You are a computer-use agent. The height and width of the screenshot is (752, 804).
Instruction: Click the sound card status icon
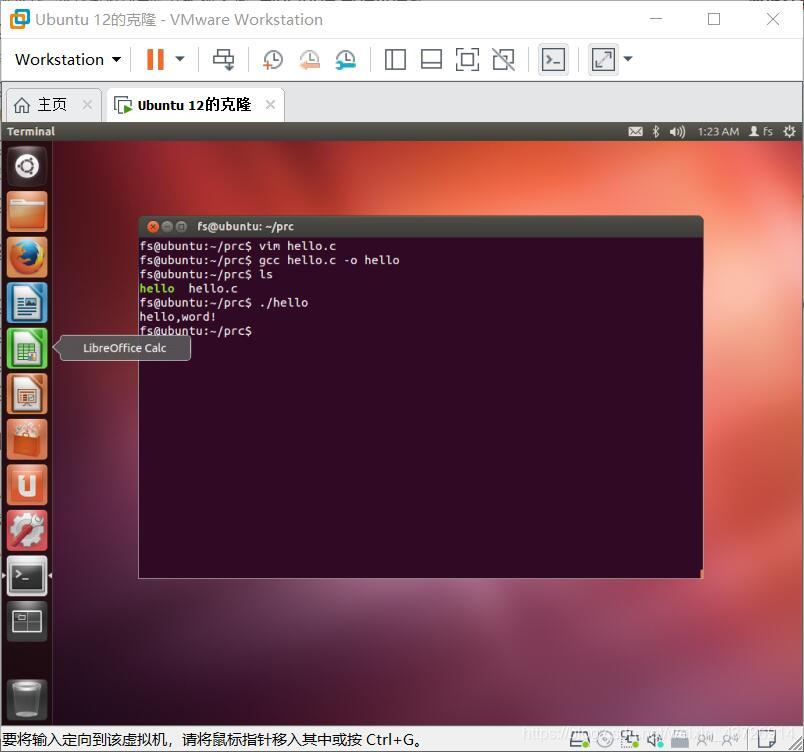click(655, 739)
